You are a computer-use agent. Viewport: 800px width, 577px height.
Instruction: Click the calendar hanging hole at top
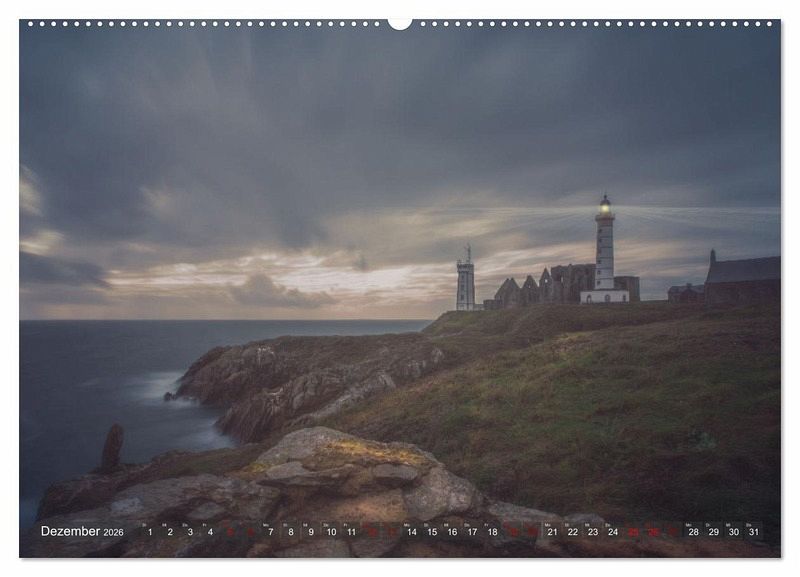pyautogui.click(x=400, y=23)
